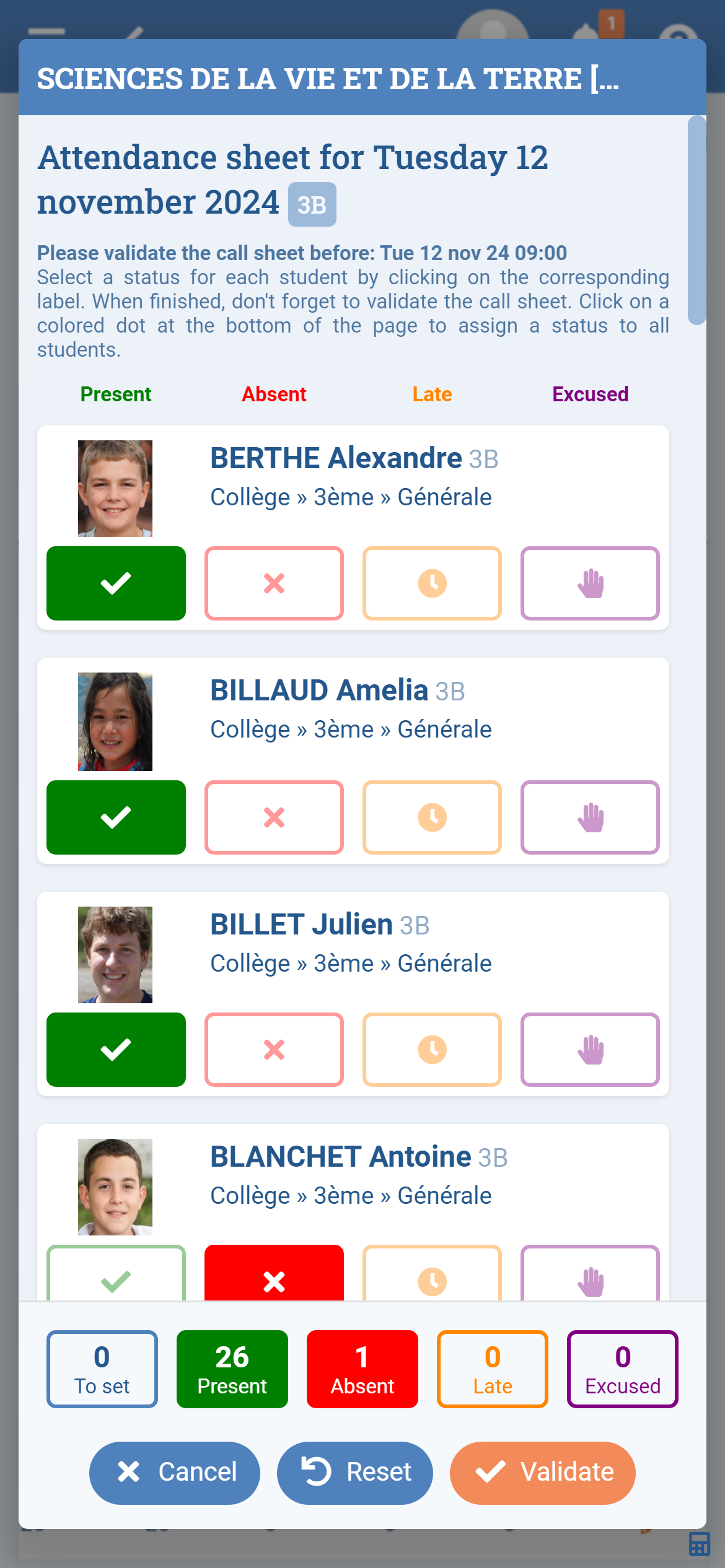Toggle Present status for BILLAUD Amelia
Image resolution: width=725 pixels, height=1568 pixels.
[116, 817]
